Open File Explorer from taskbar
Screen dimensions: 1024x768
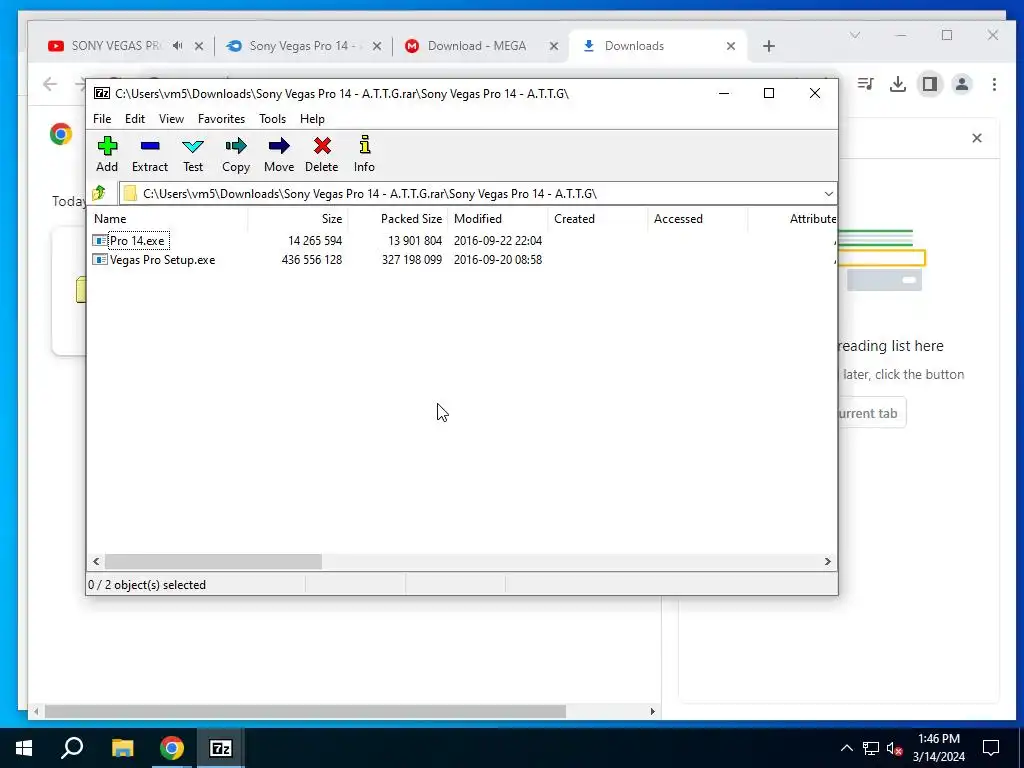tap(122, 748)
